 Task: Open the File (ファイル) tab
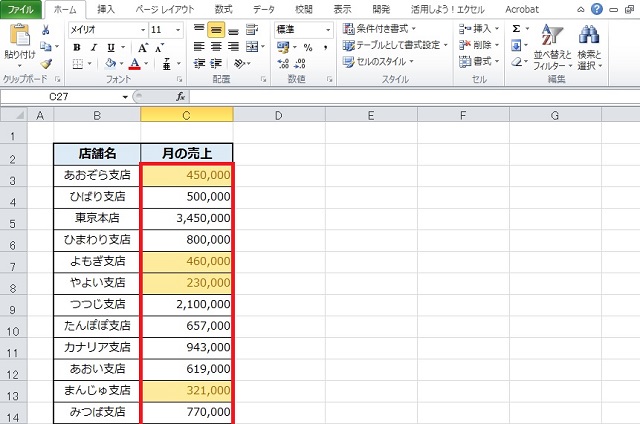pos(21,9)
